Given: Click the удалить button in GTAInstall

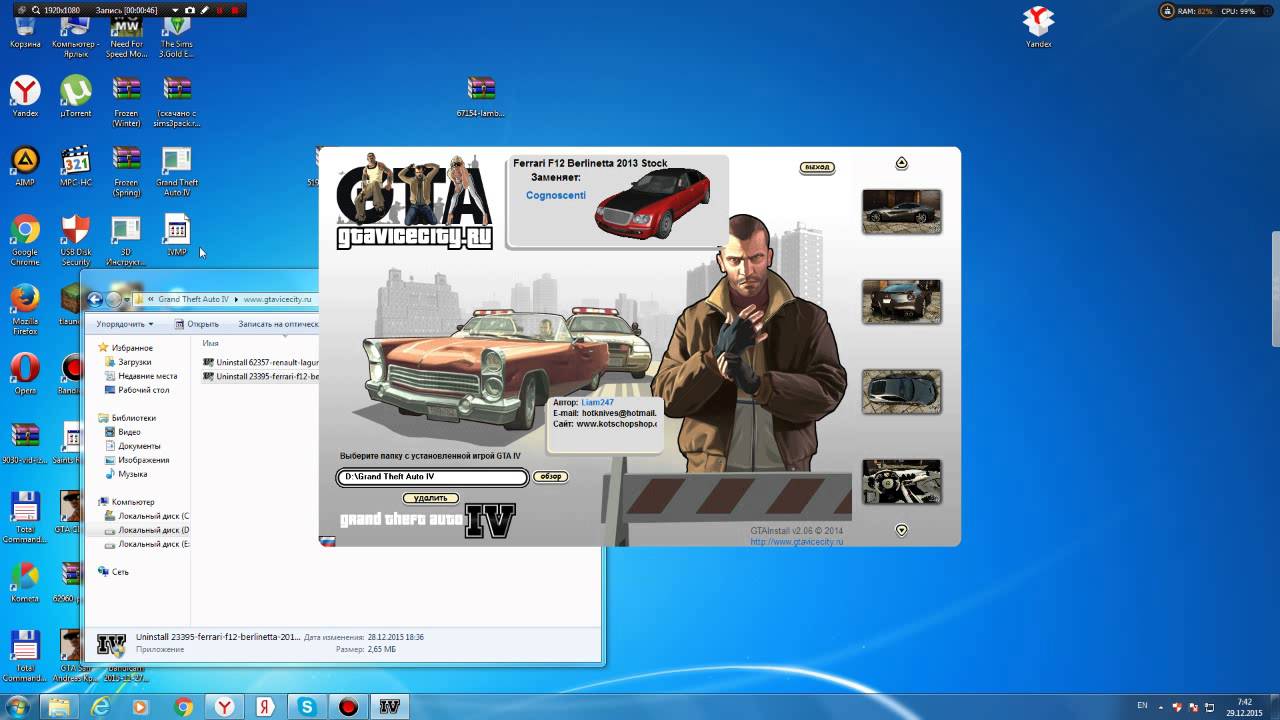Looking at the screenshot, I should 431,498.
